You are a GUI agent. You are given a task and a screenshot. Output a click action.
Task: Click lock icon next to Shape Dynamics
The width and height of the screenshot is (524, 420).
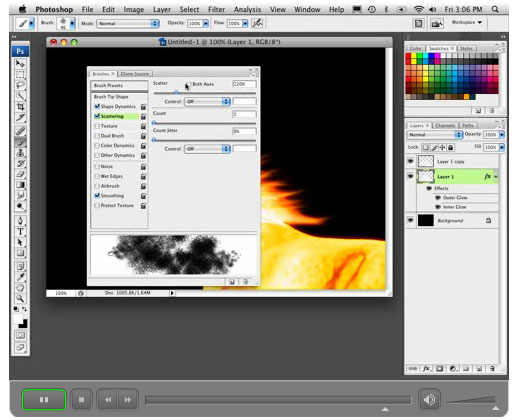pos(143,107)
